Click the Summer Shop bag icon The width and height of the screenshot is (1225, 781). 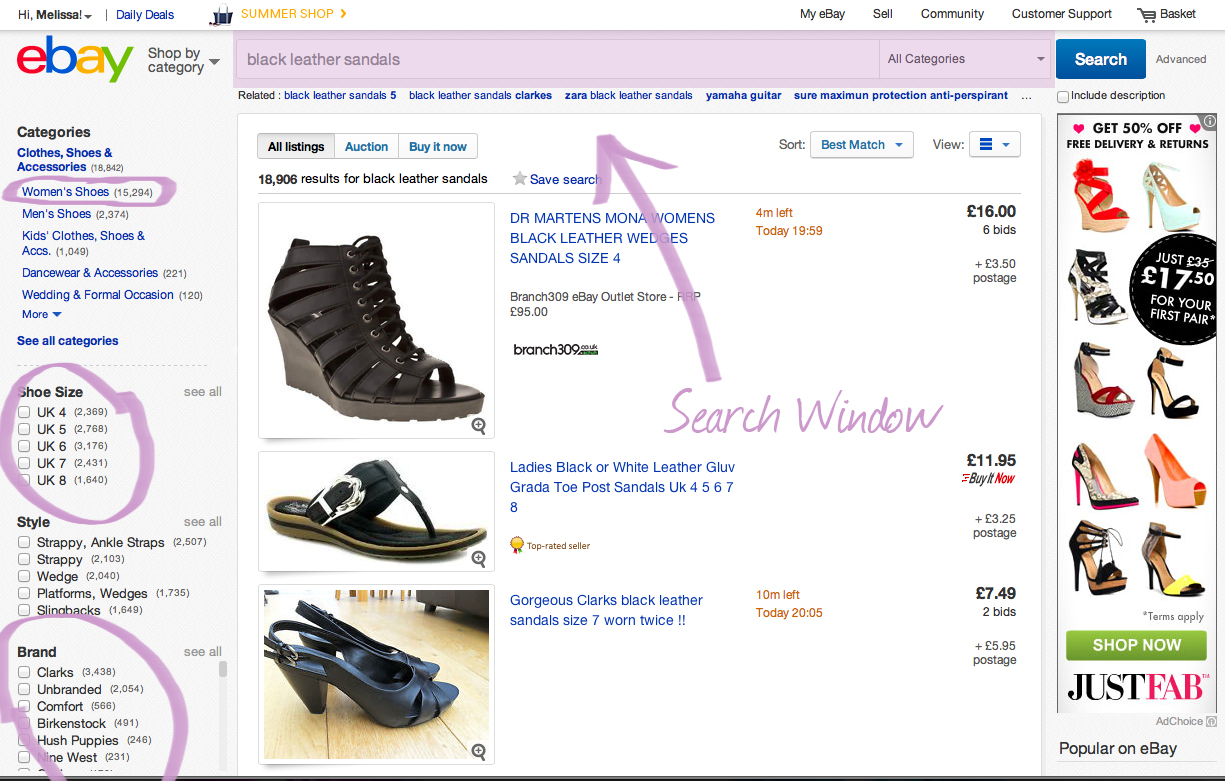(222, 15)
